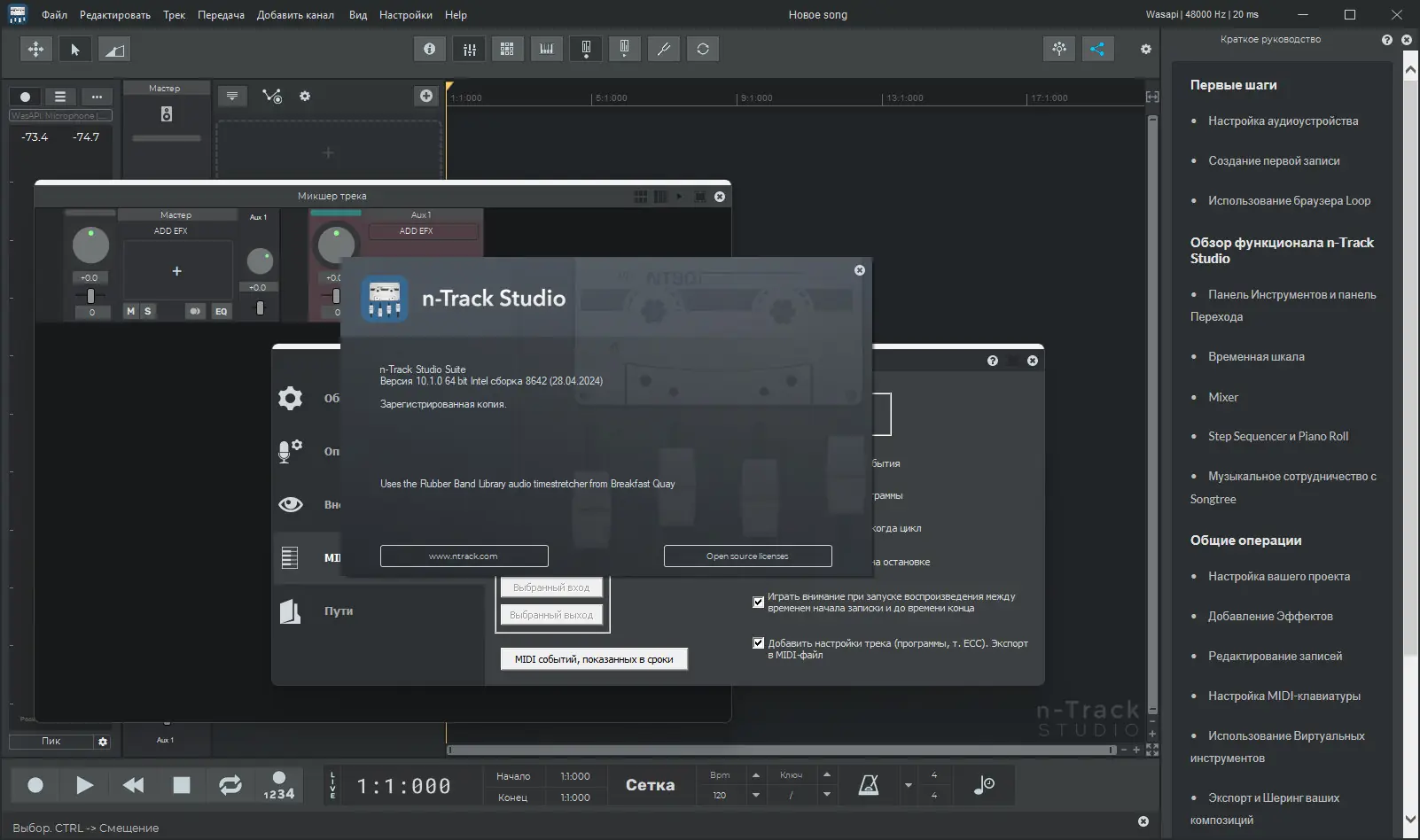Click the automation nodes icon above tracks
This screenshot has height=840, width=1420.
(272, 96)
